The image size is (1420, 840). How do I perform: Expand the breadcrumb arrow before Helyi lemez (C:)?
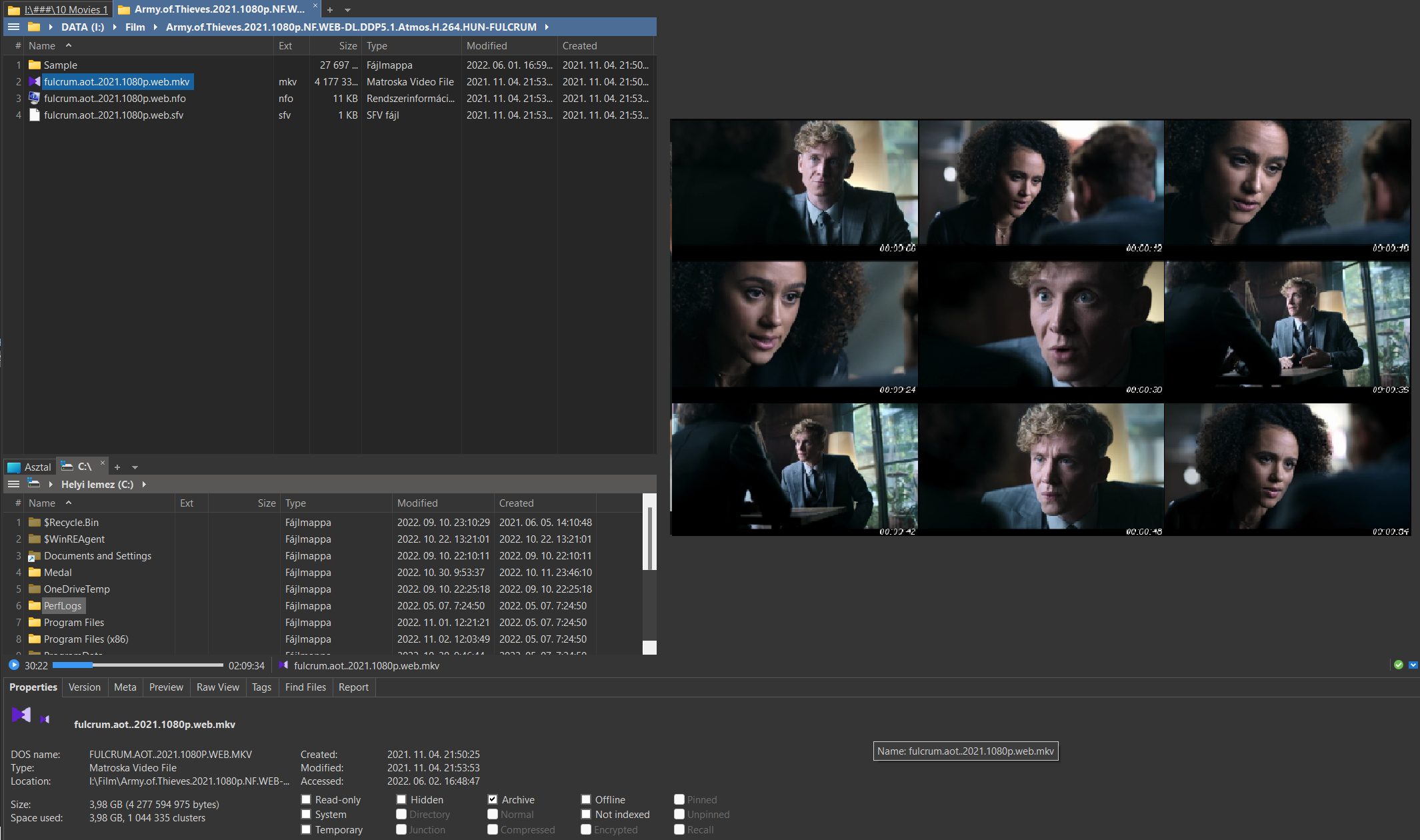[51, 485]
